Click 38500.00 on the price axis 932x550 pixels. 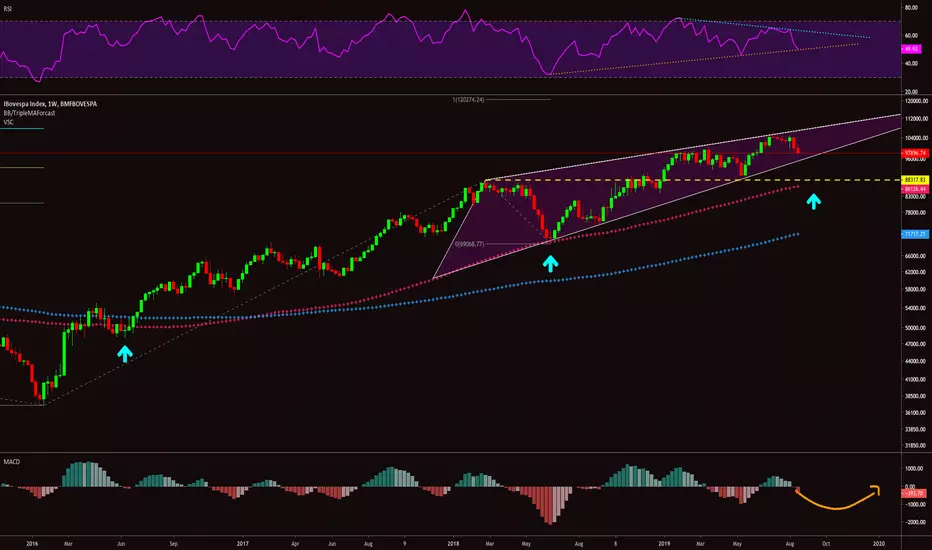click(916, 396)
